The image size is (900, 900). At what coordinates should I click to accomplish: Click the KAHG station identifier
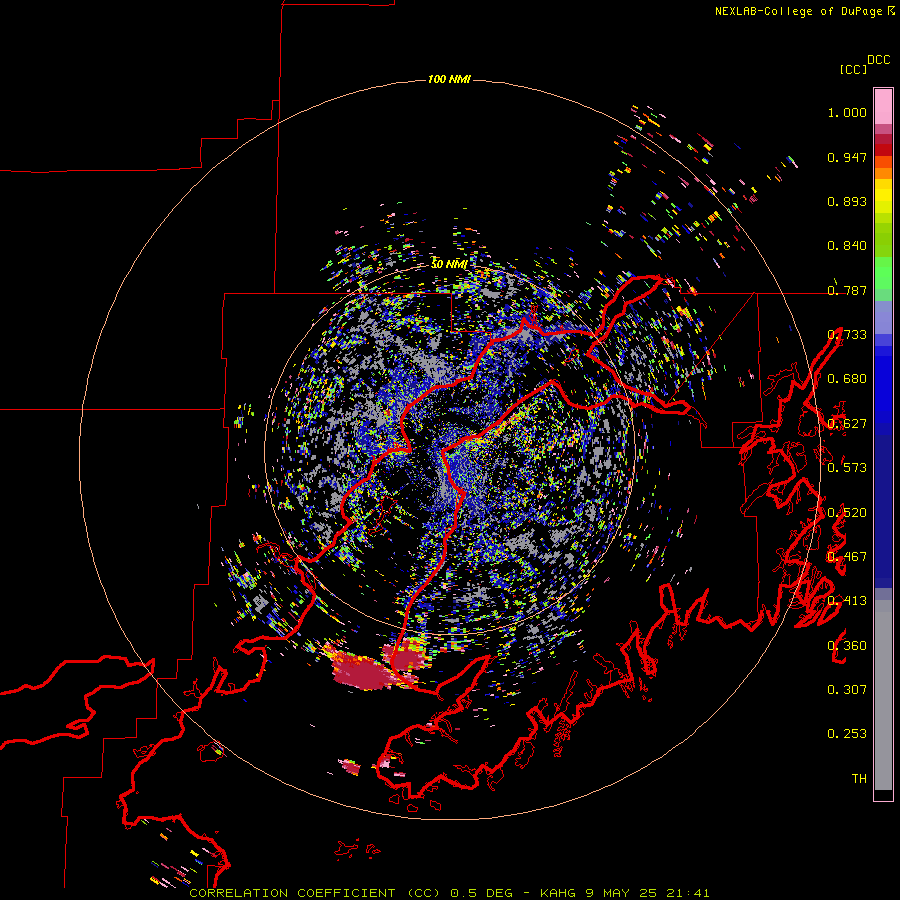click(x=558, y=893)
